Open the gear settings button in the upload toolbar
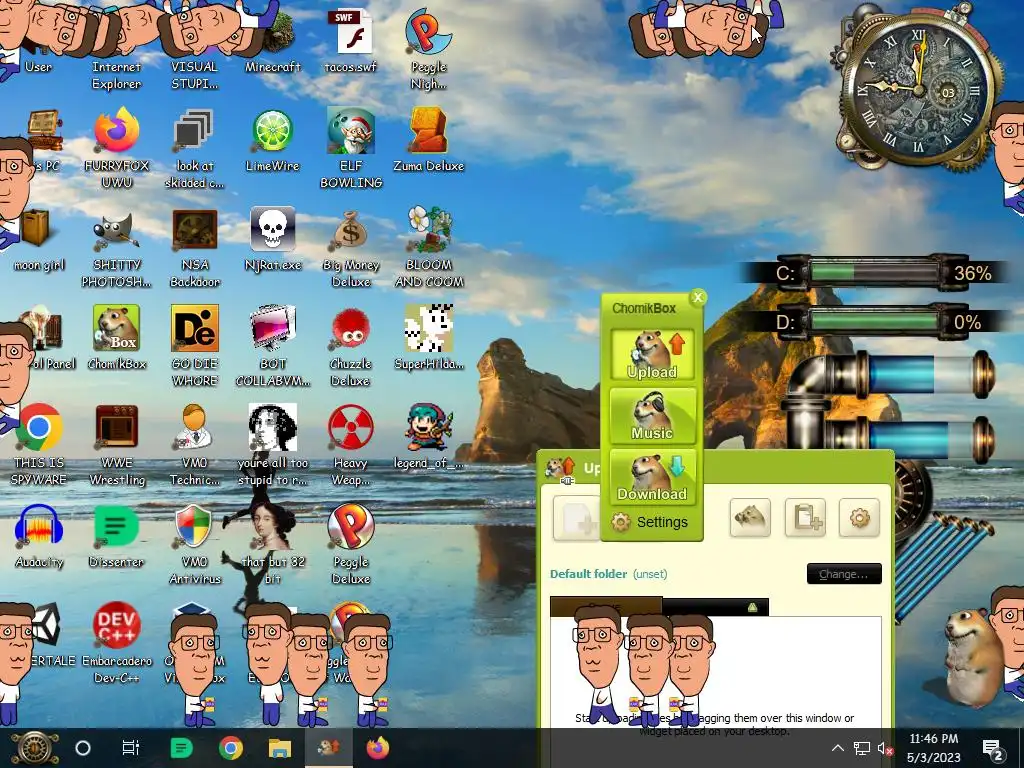Image resolution: width=1024 pixels, height=768 pixels. (x=859, y=517)
